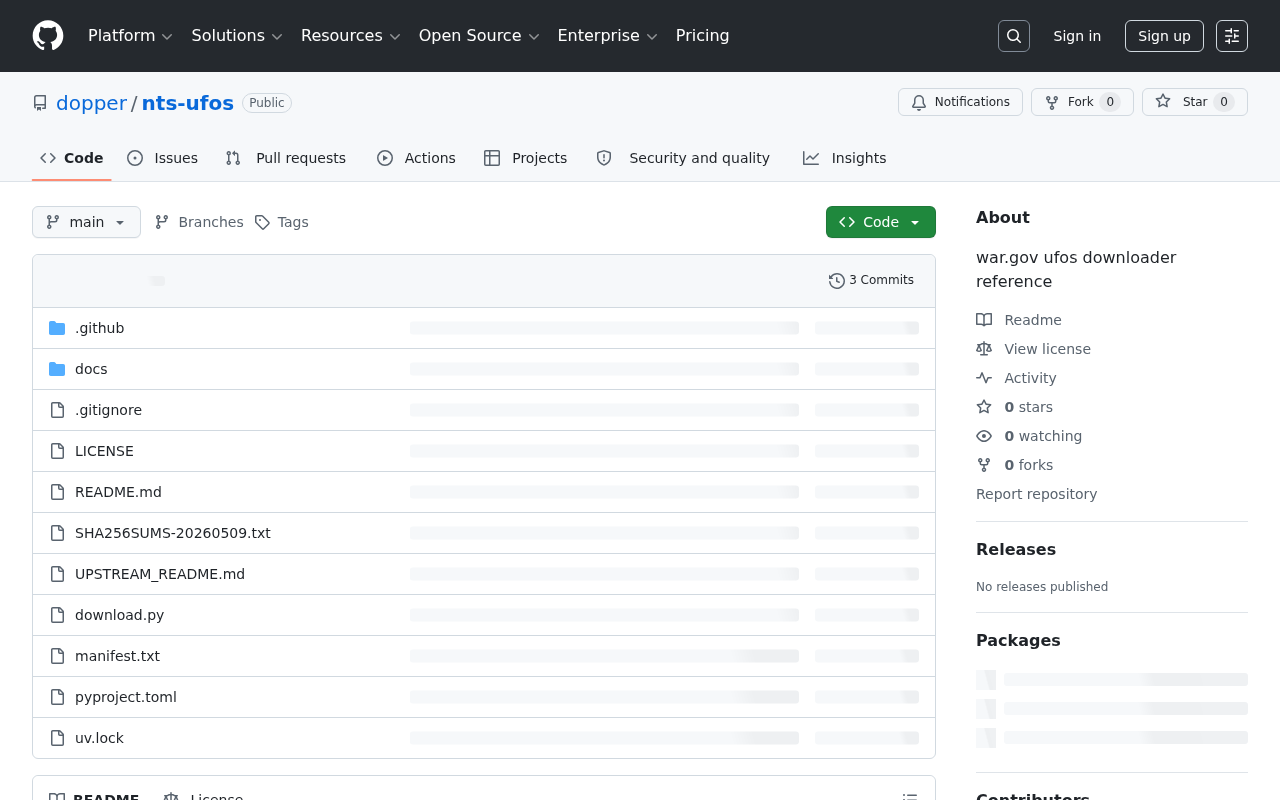
Task: View the 3 Commits link
Action: pos(871,281)
